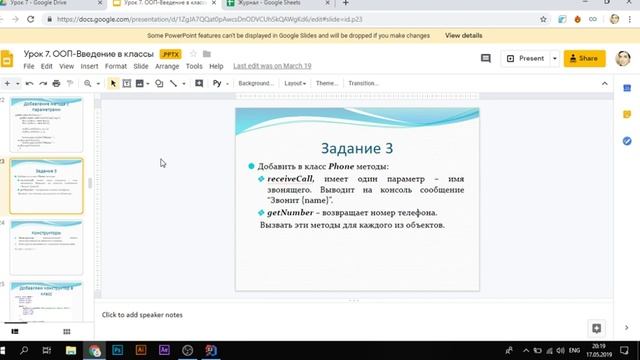
Task: Collapse the menus with the up chevron
Action: [x=604, y=83]
